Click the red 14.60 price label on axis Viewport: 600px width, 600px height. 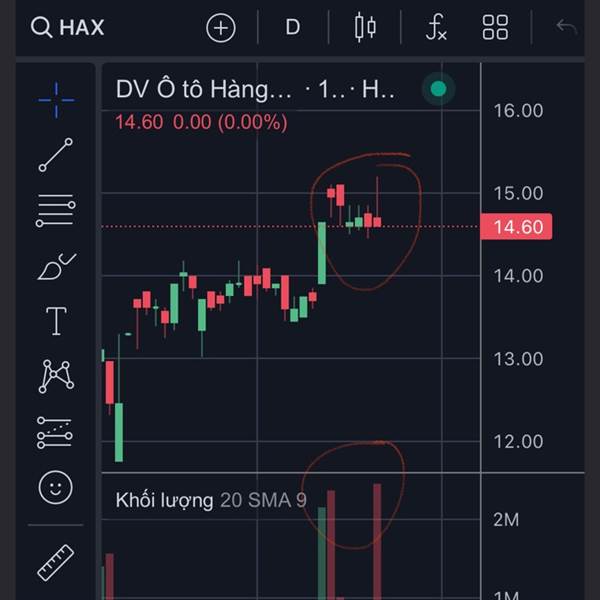[516, 227]
